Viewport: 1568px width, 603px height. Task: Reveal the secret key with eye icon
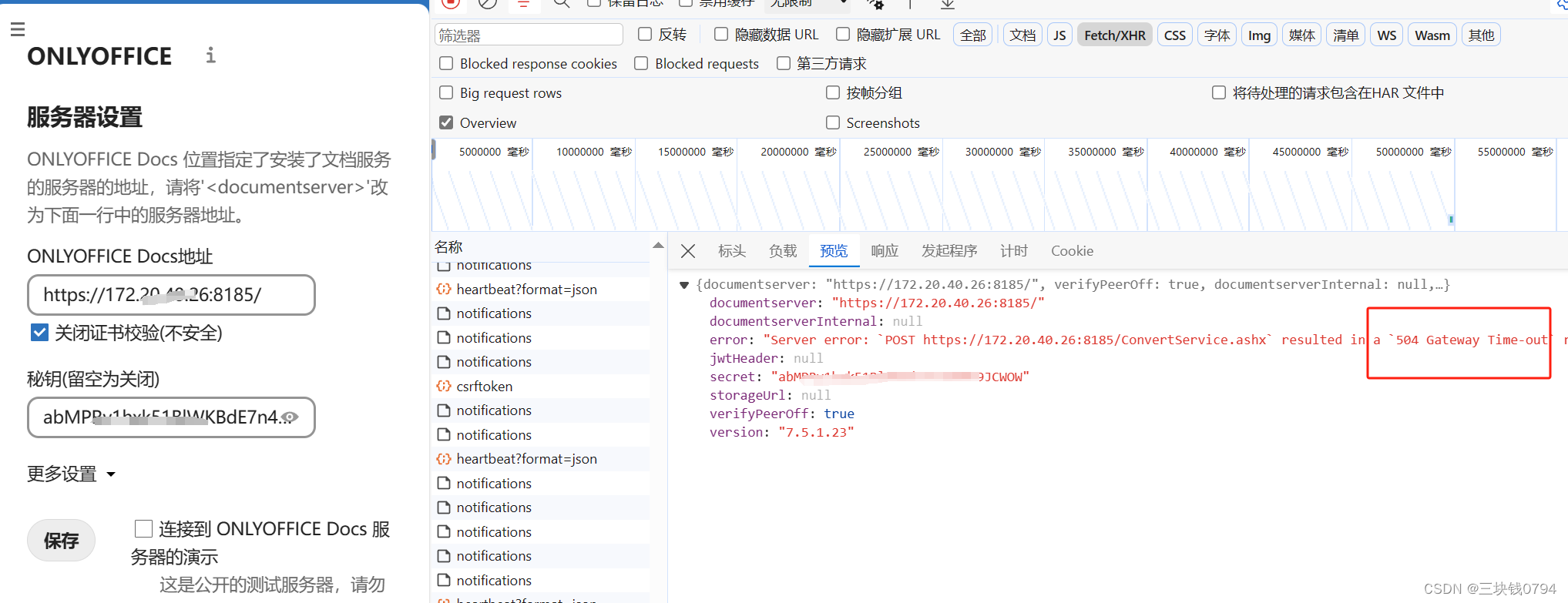point(289,417)
